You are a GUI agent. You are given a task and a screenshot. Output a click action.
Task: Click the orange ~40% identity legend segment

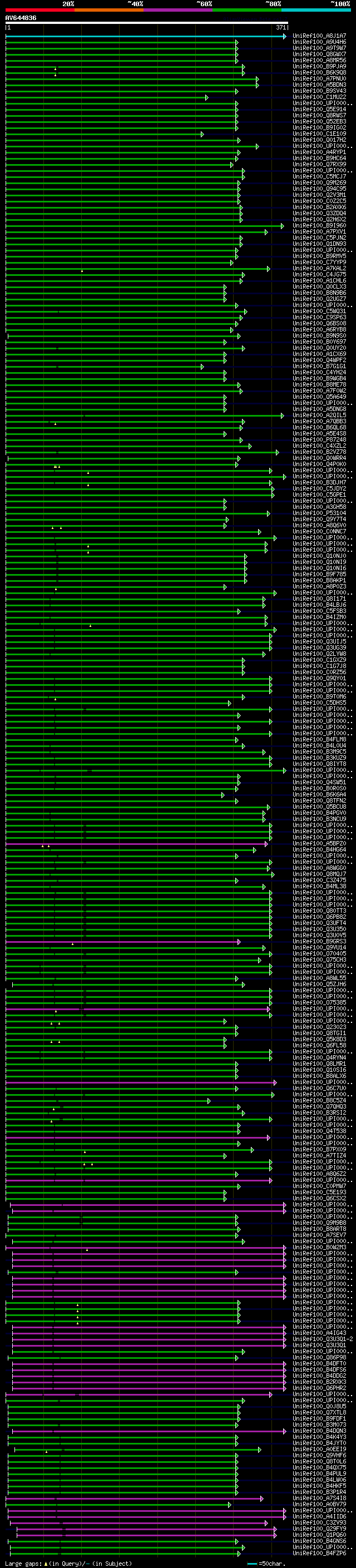tap(109, 10)
